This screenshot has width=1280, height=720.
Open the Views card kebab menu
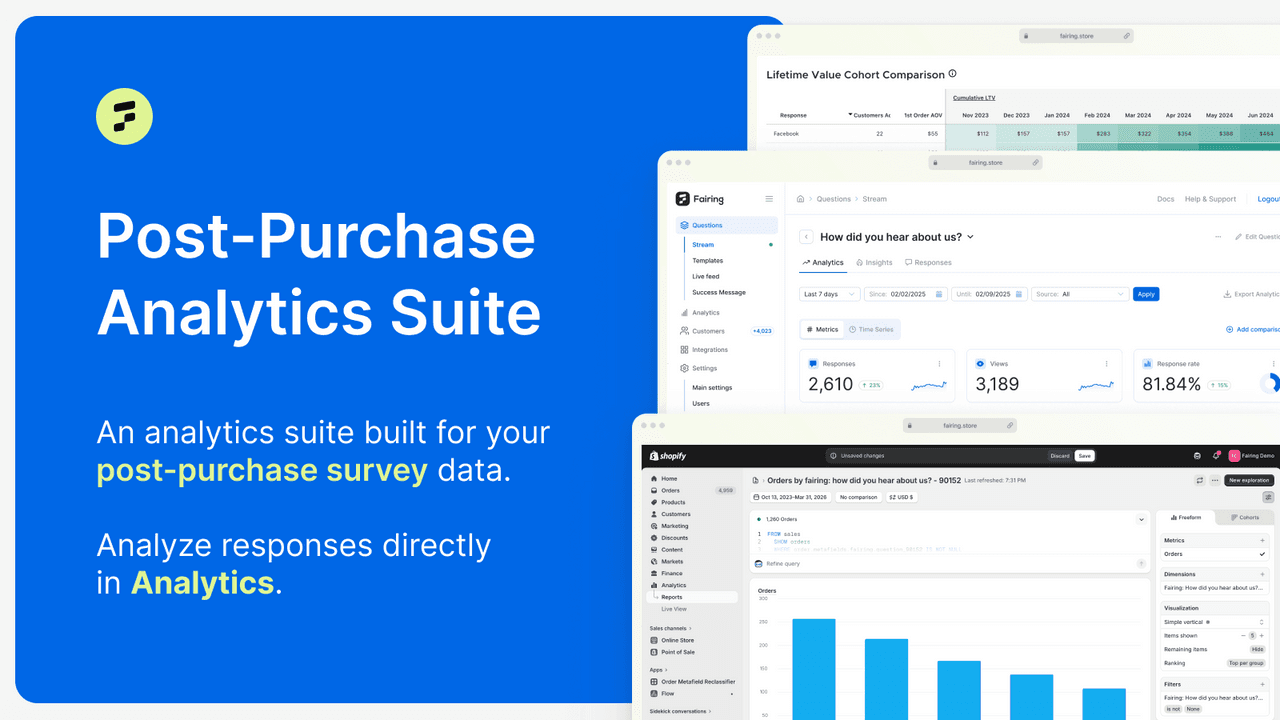pyautogui.click(x=1106, y=364)
